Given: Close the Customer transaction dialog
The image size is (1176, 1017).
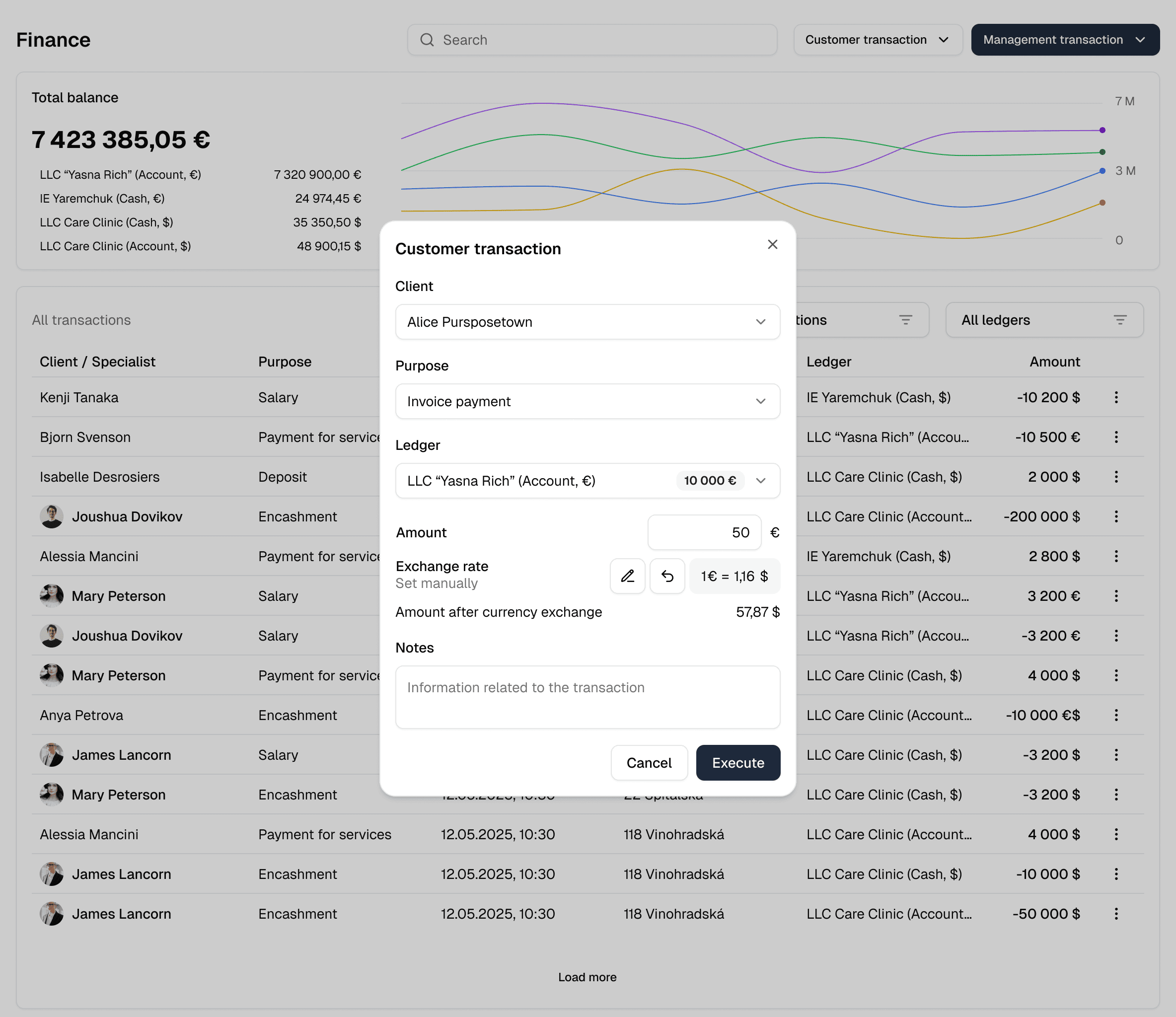Looking at the screenshot, I should (x=772, y=244).
